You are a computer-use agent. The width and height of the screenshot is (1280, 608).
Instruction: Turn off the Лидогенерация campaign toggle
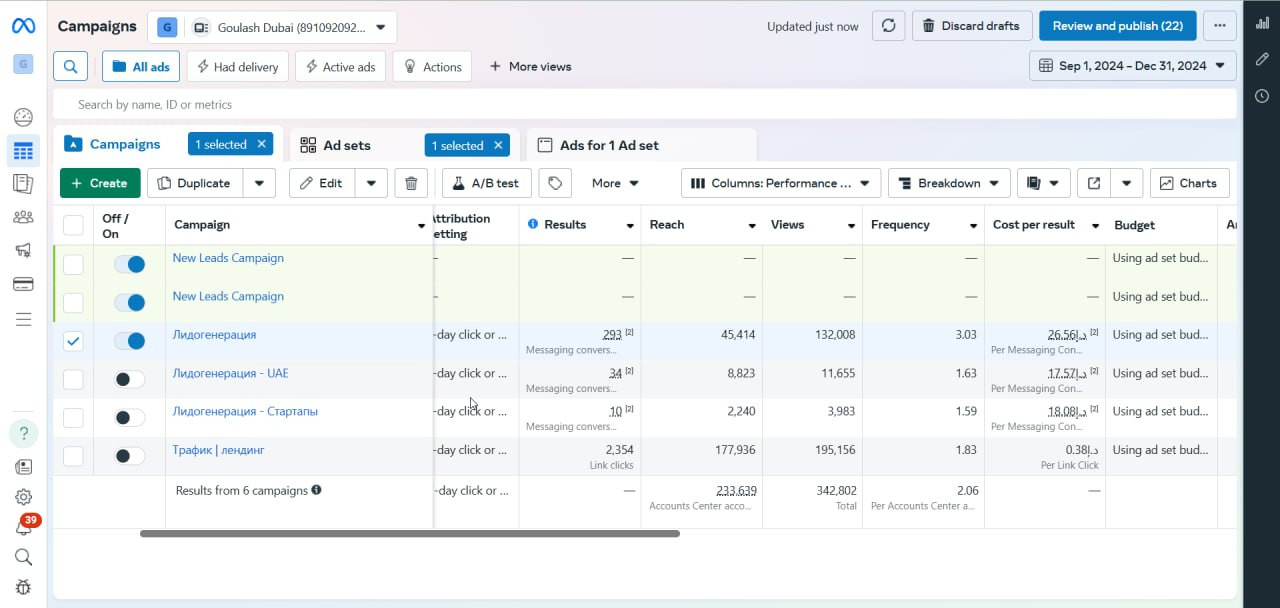[129, 341]
